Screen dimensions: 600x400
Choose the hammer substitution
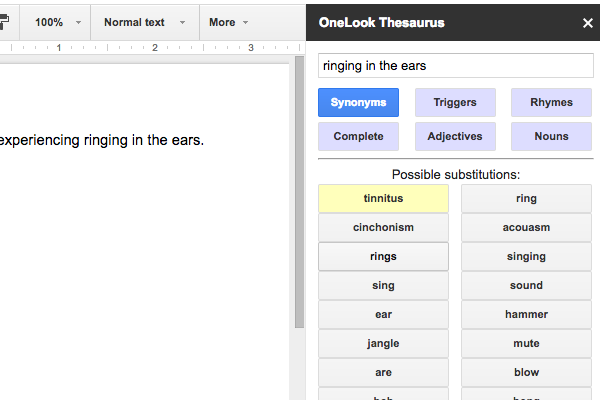pyautogui.click(x=526, y=315)
